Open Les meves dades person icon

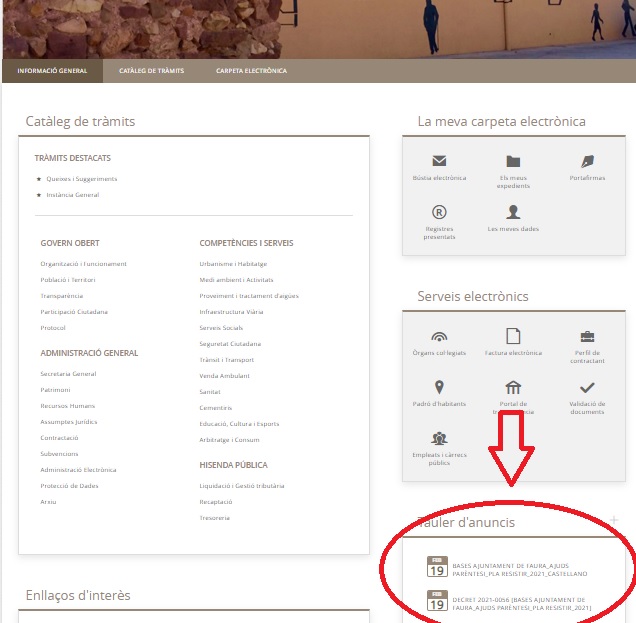pos(513,212)
